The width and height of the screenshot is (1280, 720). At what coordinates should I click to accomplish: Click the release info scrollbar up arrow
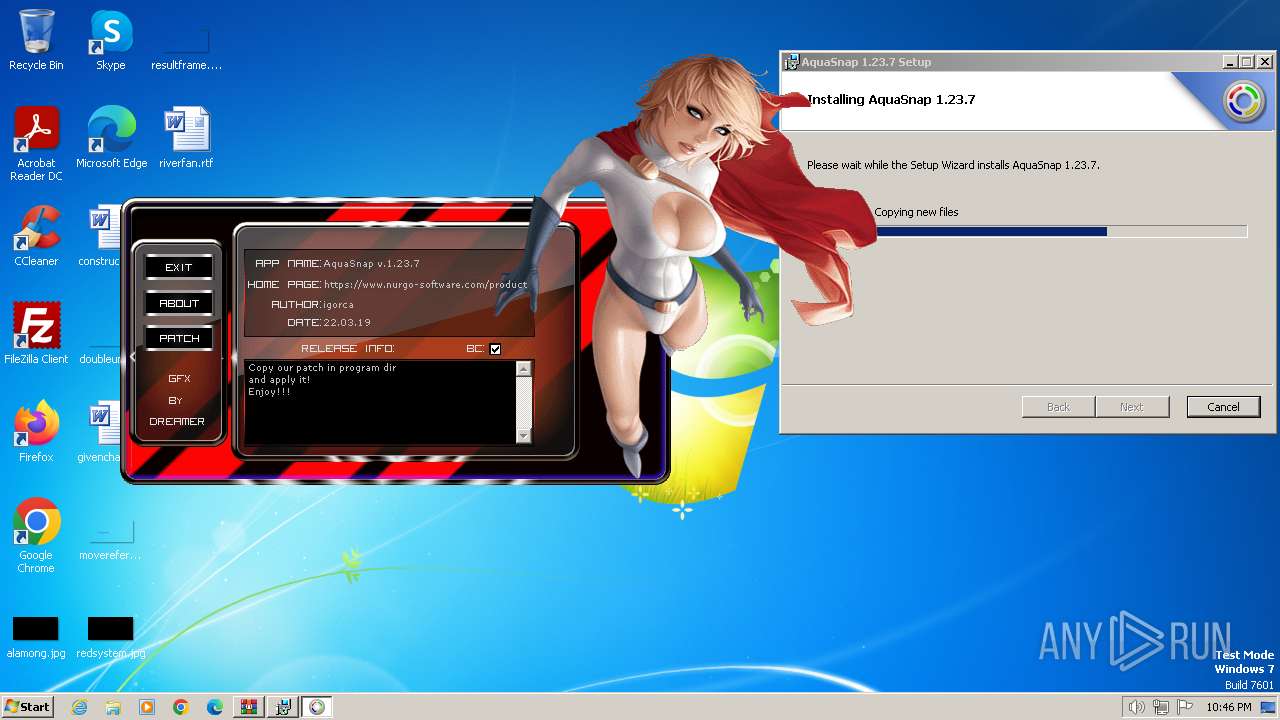(523, 369)
